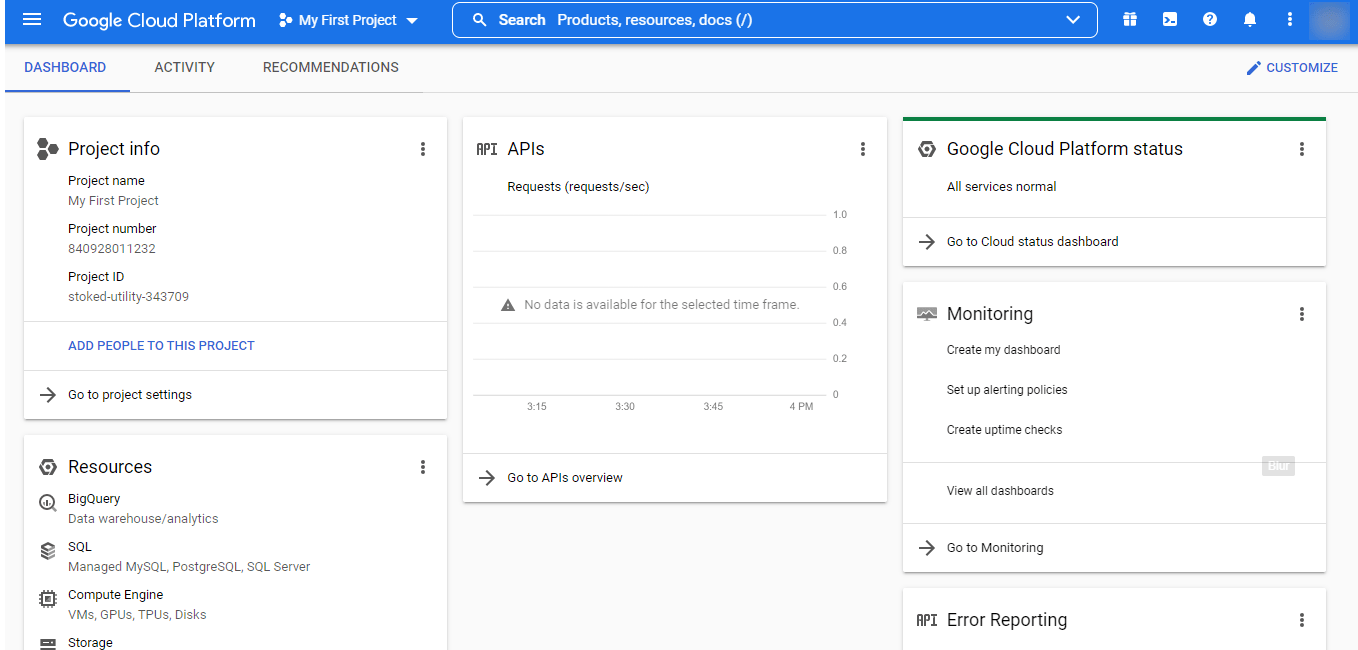The height and width of the screenshot is (650, 1358).
Task: Click the Project info hexagon icon
Action: click(47, 149)
